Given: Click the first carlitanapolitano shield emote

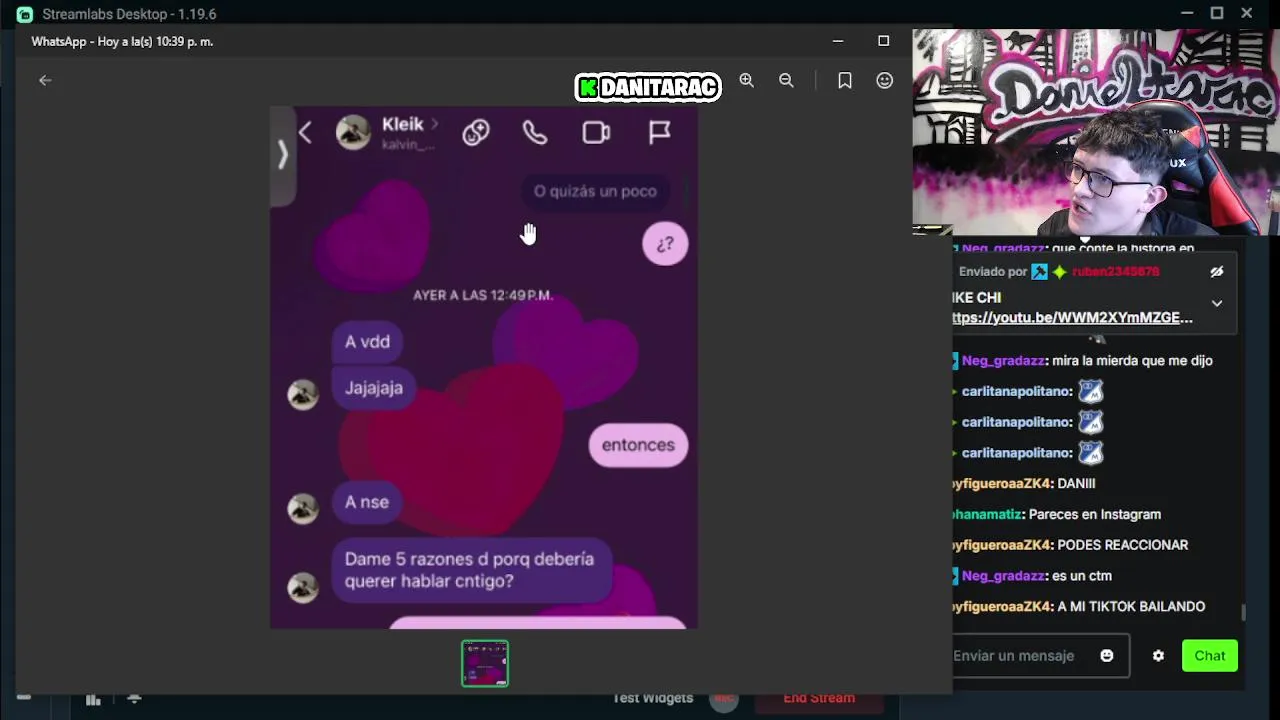Looking at the screenshot, I should [1090, 392].
